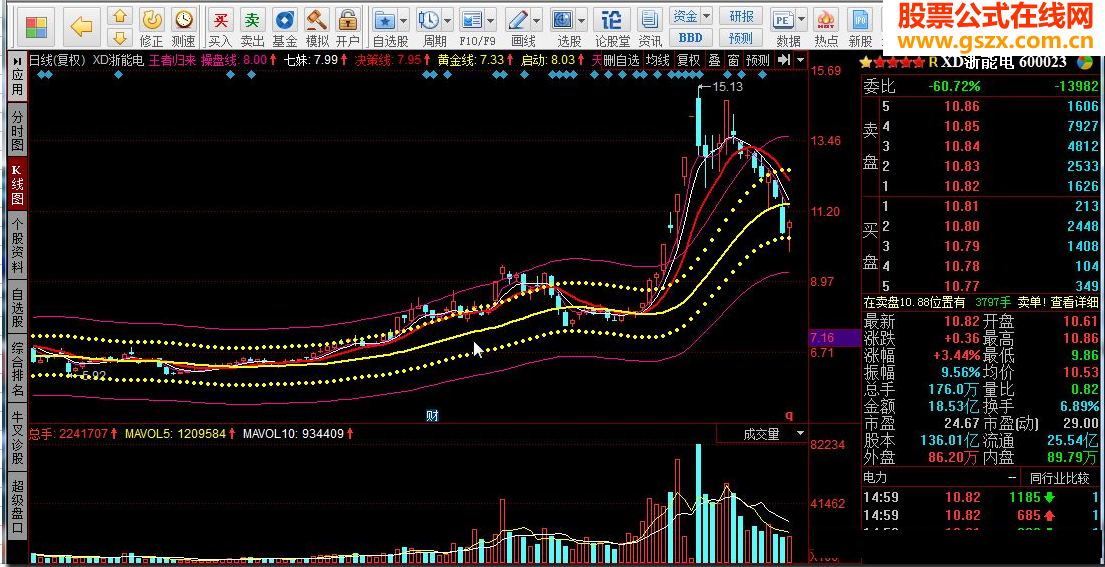The image size is (1105, 567).
Task: Switch to the 分时图 sidebar tab
Action: point(17,130)
